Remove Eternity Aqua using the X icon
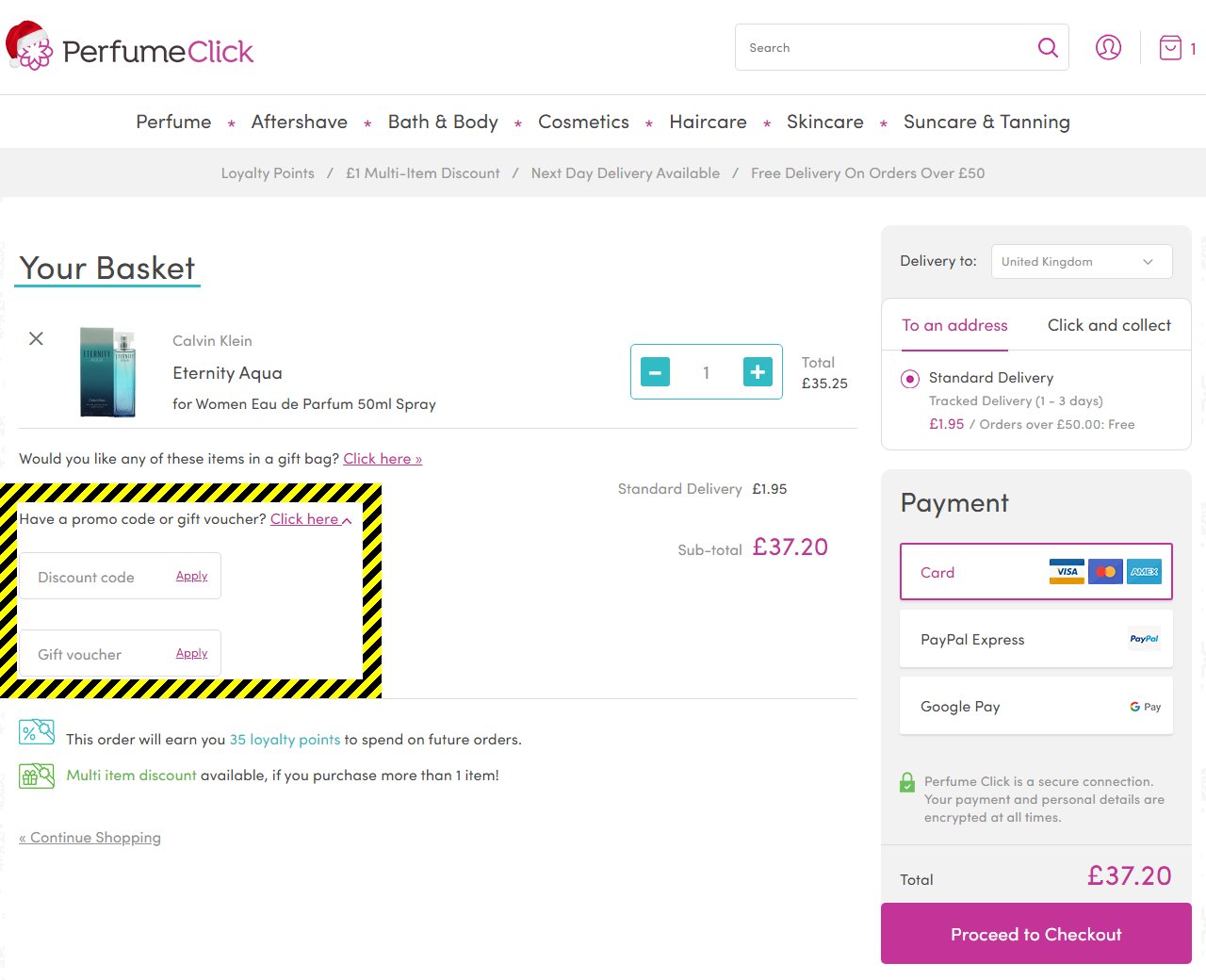The image size is (1206, 980). coord(36,338)
